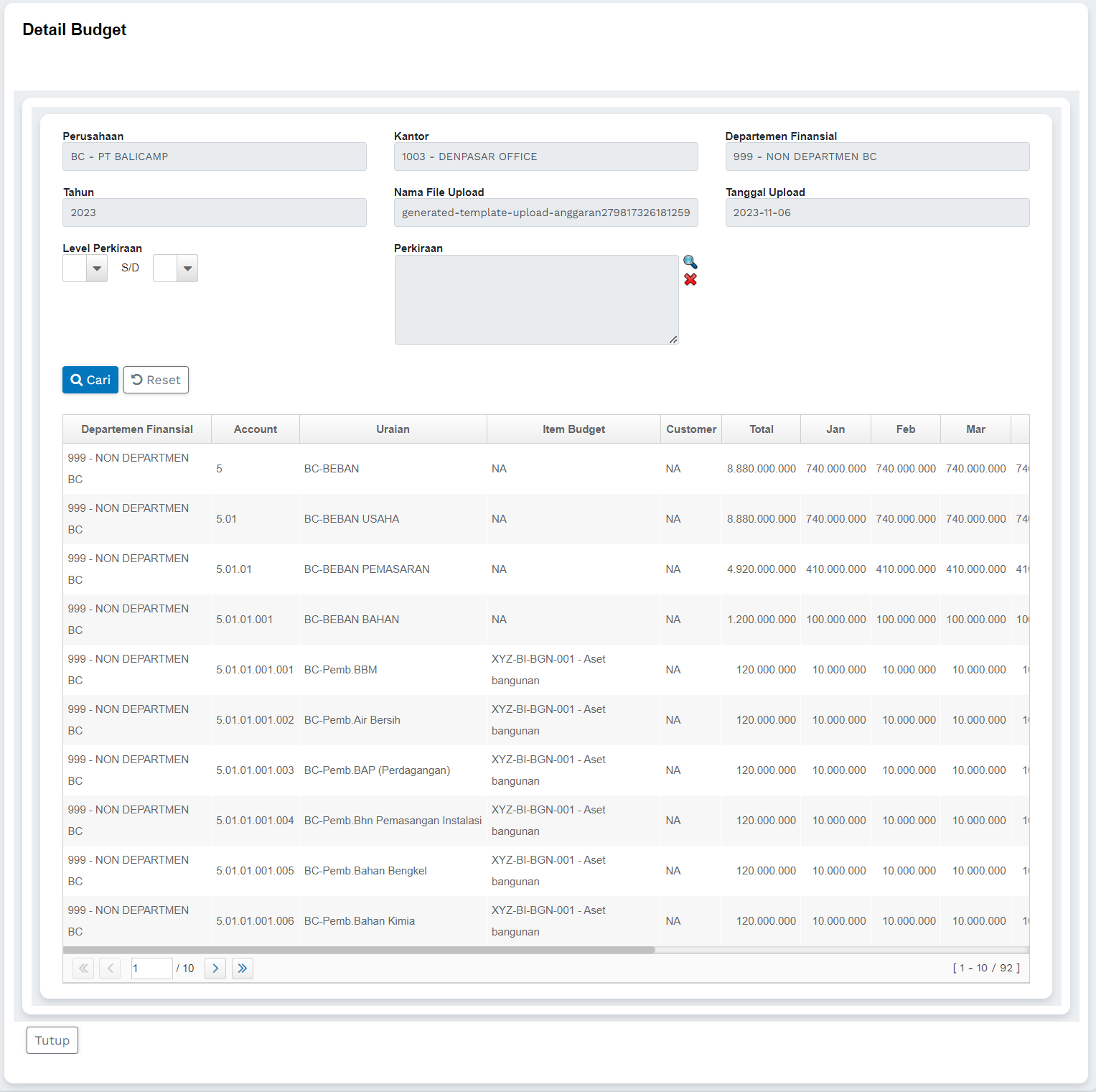
Task: Go to the next page arrow
Action: tap(215, 969)
